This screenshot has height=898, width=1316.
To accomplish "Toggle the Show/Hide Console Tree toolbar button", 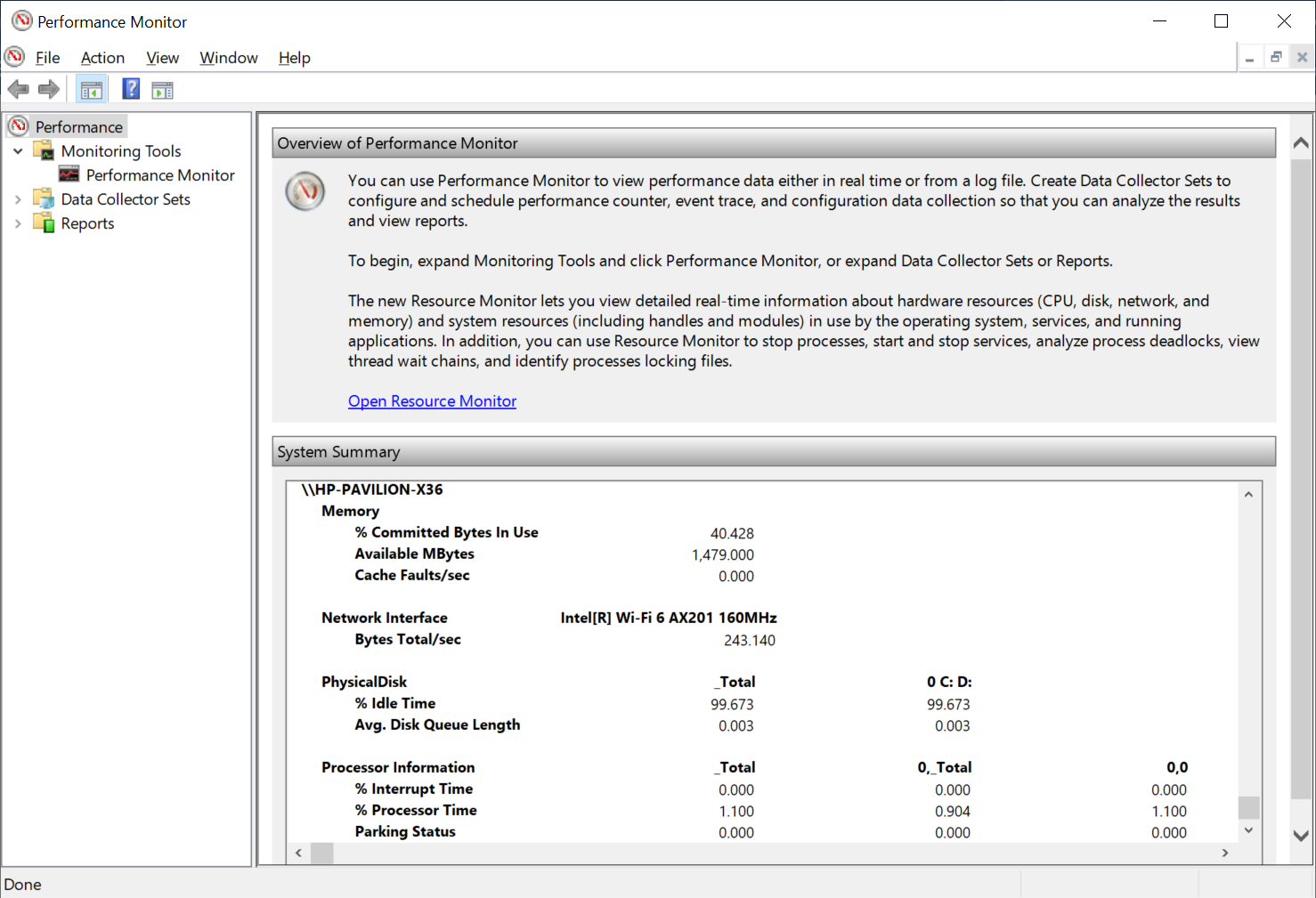I will tap(91, 89).
